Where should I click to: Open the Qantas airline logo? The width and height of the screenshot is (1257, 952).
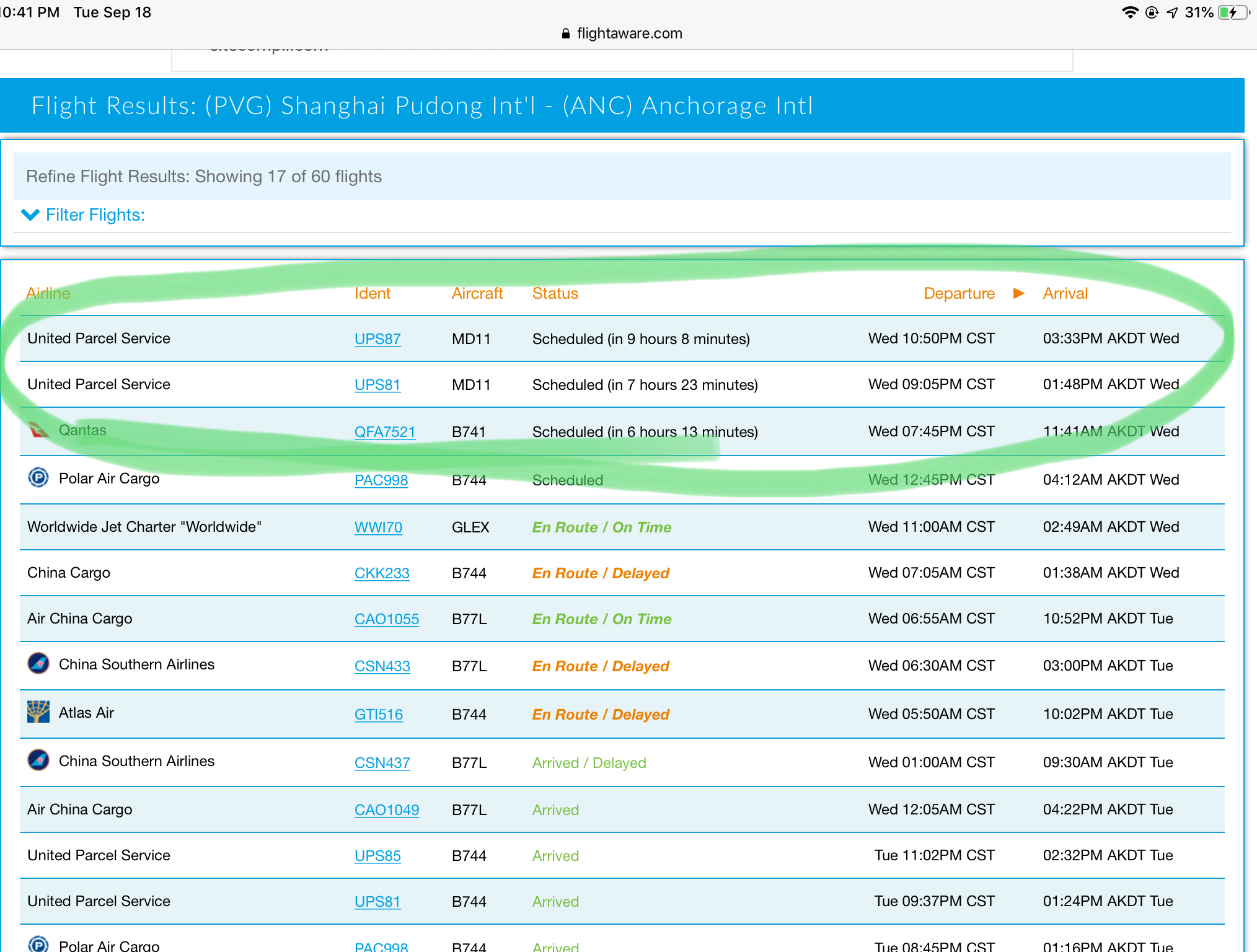pyautogui.click(x=38, y=430)
